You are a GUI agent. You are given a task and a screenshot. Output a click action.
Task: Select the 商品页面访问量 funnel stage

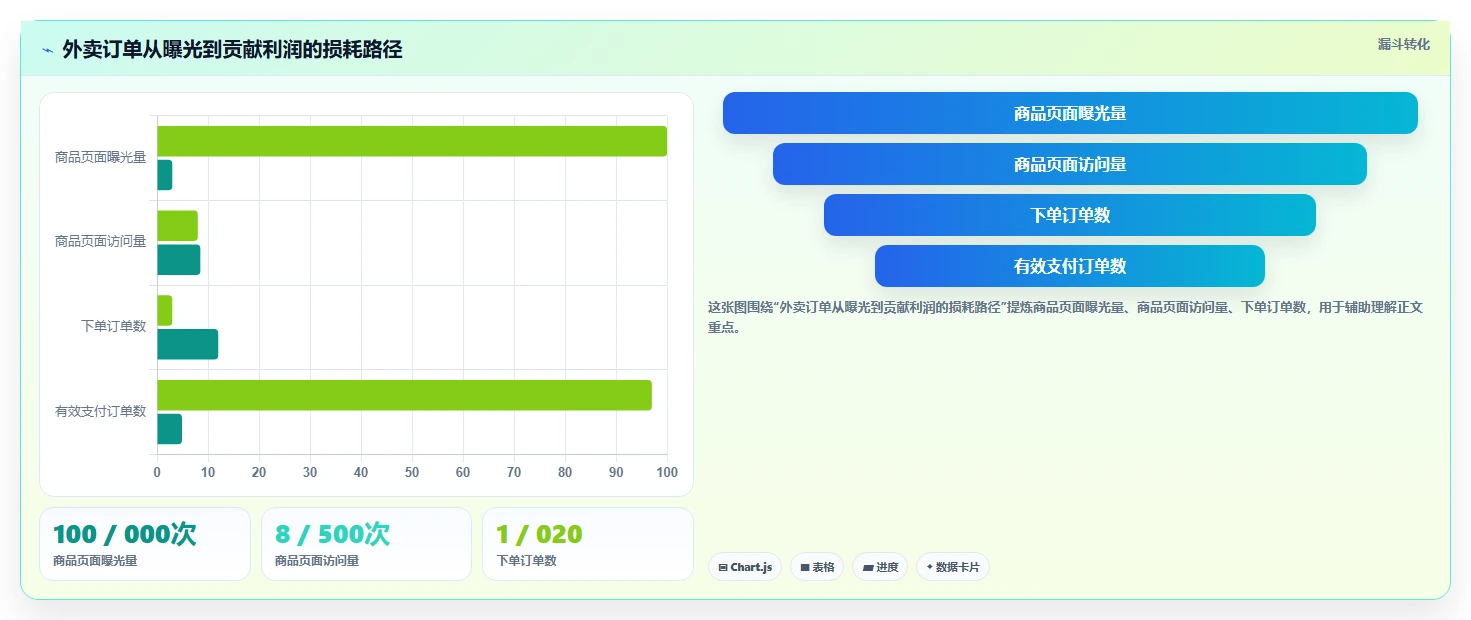point(1070,164)
